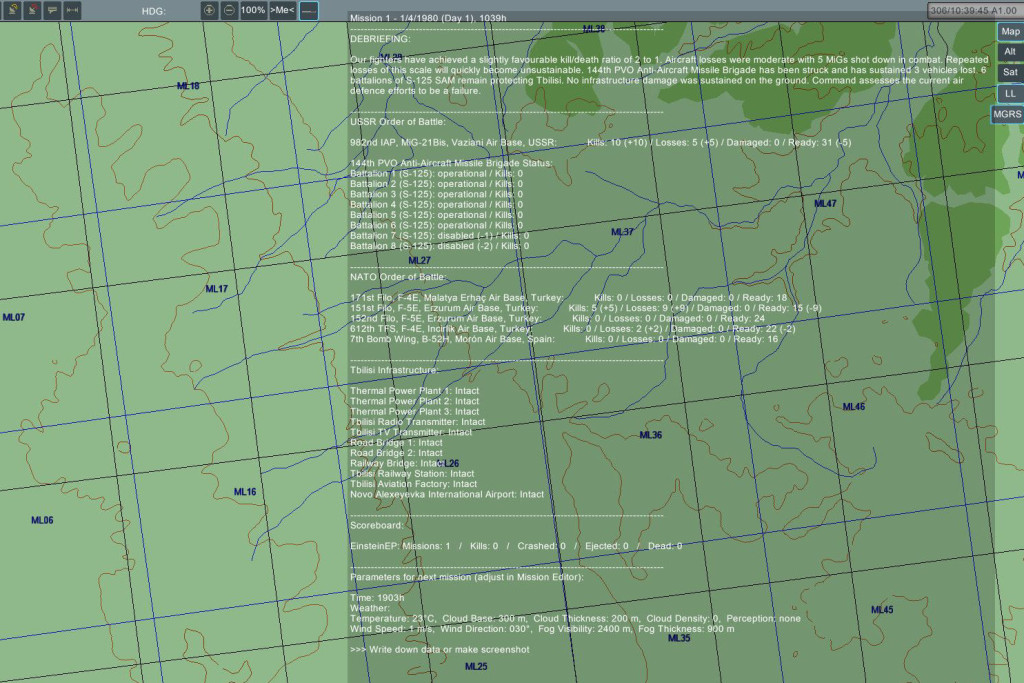Viewport: 1024px width, 683px height.
Task: Click the 'Tbilisi Infrastructure:' heading
Action: [394, 370]
